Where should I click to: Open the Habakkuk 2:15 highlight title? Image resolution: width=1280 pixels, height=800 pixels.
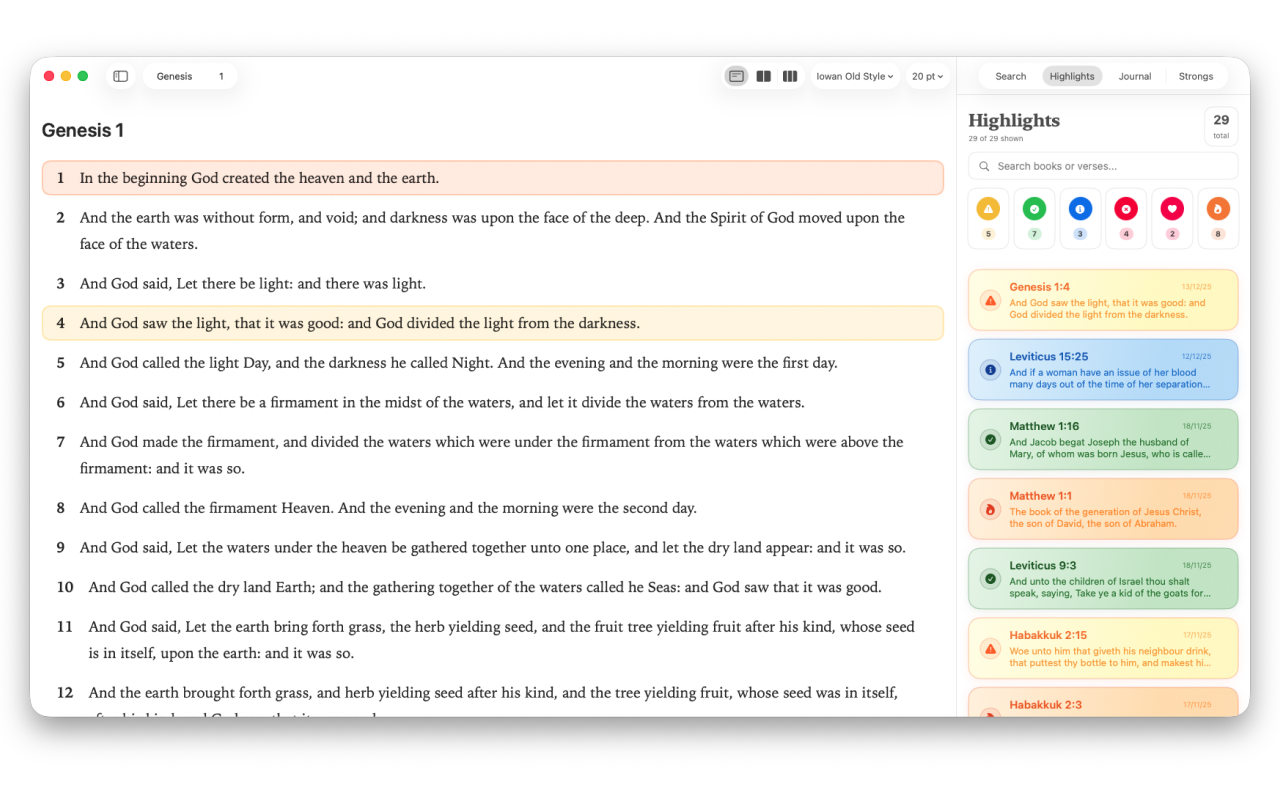pyautogui.click(x=1048, y=635)
